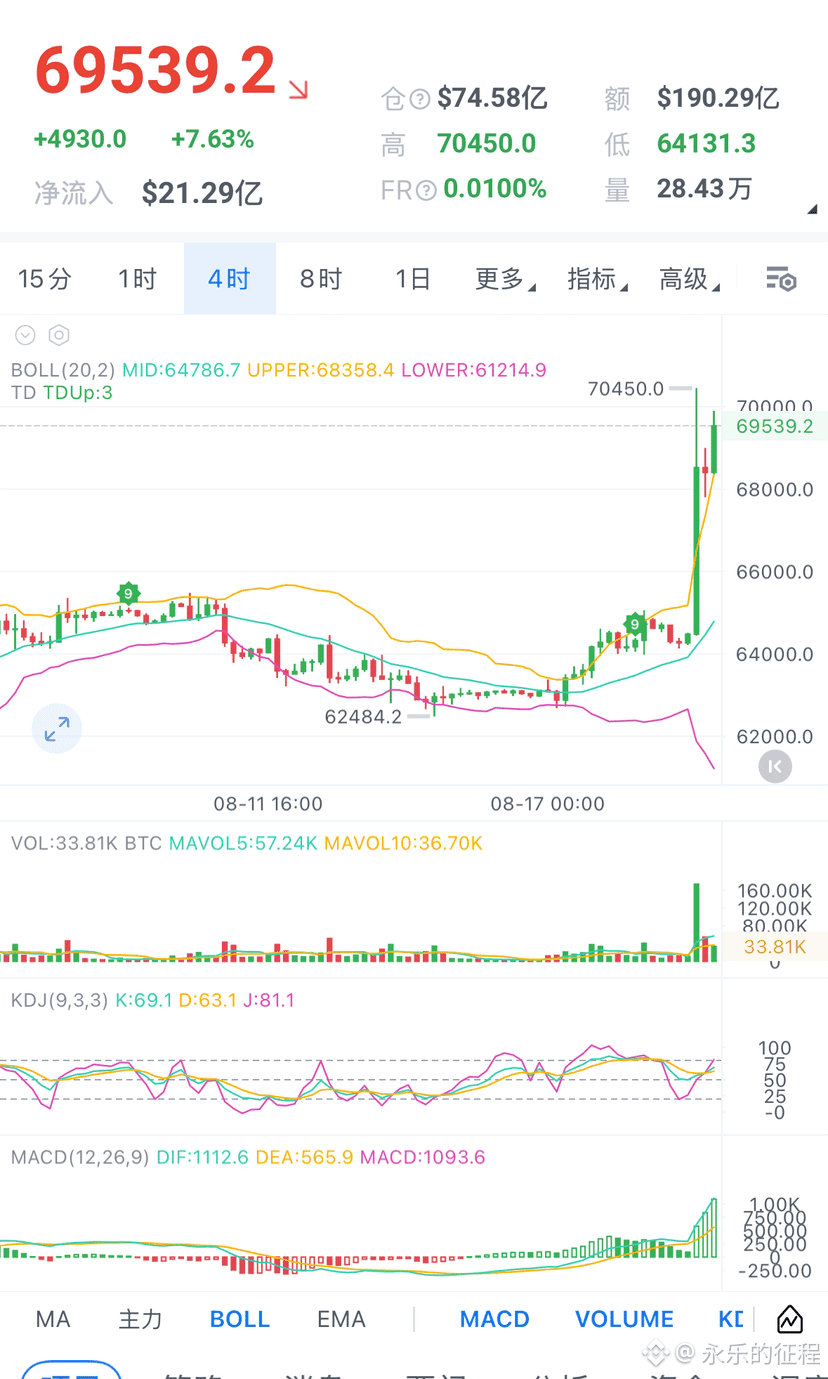The height and width of the screenshot is (1379, 828).
Task: Collapse indicator with the circled chevron icon
Action: point(25,335)
